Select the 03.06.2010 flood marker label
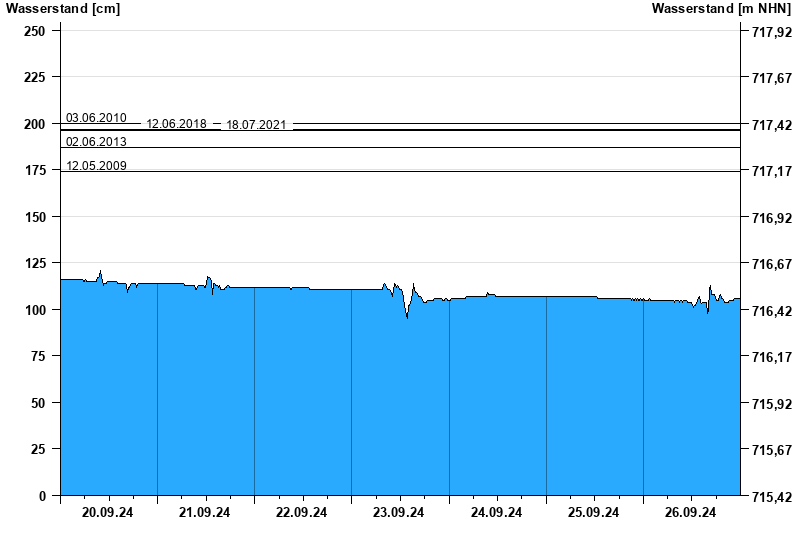The image size is (800, 550). pyautogui.click(x=96, y=118)
